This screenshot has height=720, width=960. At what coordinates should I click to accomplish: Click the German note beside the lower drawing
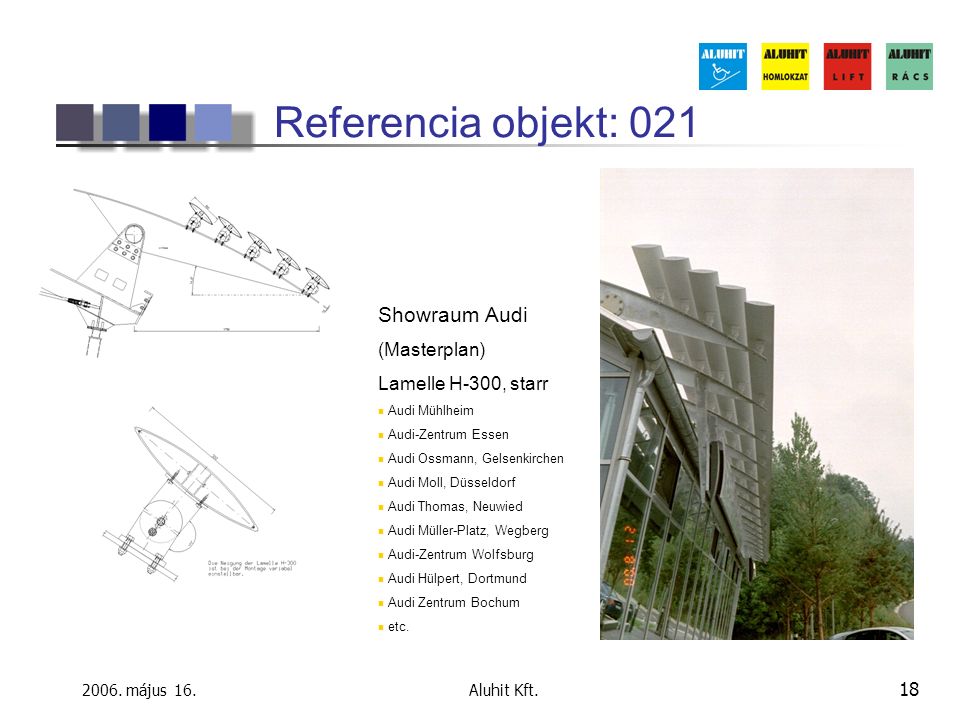[252, 568]
